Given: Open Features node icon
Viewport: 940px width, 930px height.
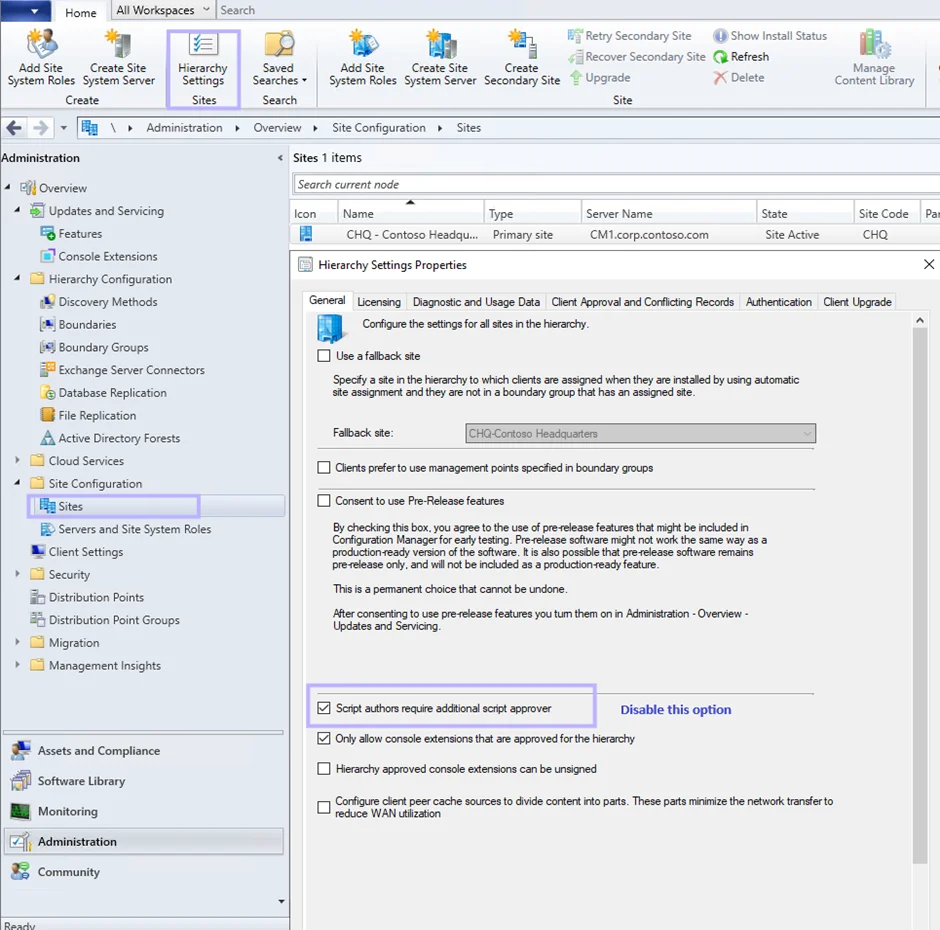Looking at the screenshot, I should pyautogui.click(x=47, y=233).
